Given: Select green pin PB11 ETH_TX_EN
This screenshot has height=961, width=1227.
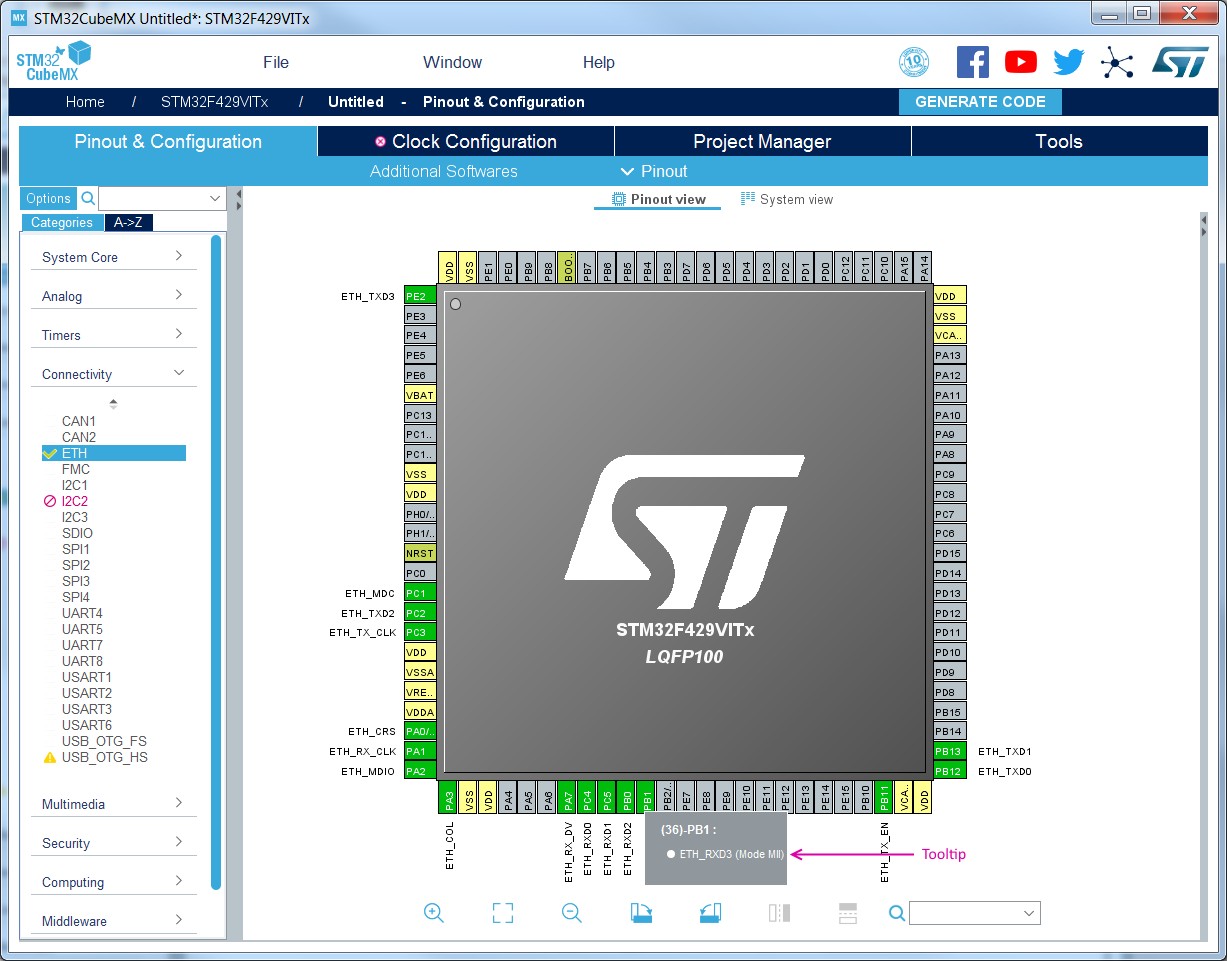Looking at the screenshot, I should pos(884,798).
